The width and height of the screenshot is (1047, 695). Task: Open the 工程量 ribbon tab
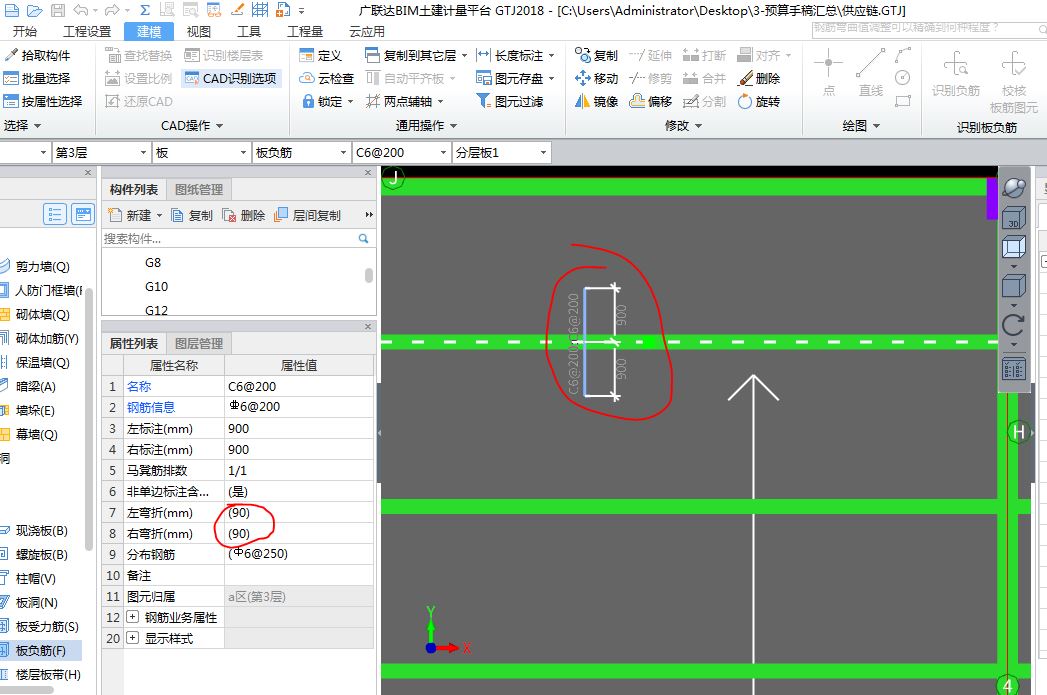coord(304,31)
